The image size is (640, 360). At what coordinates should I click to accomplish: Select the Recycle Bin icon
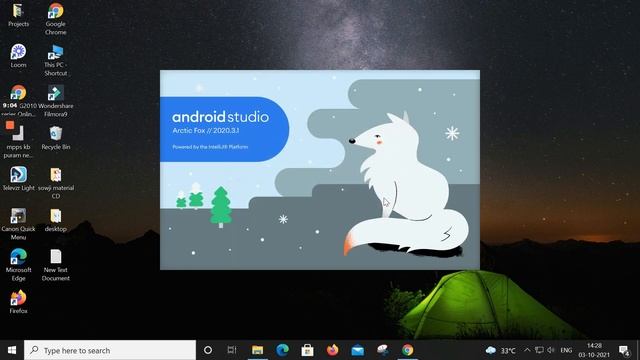[x=56, y=138]
